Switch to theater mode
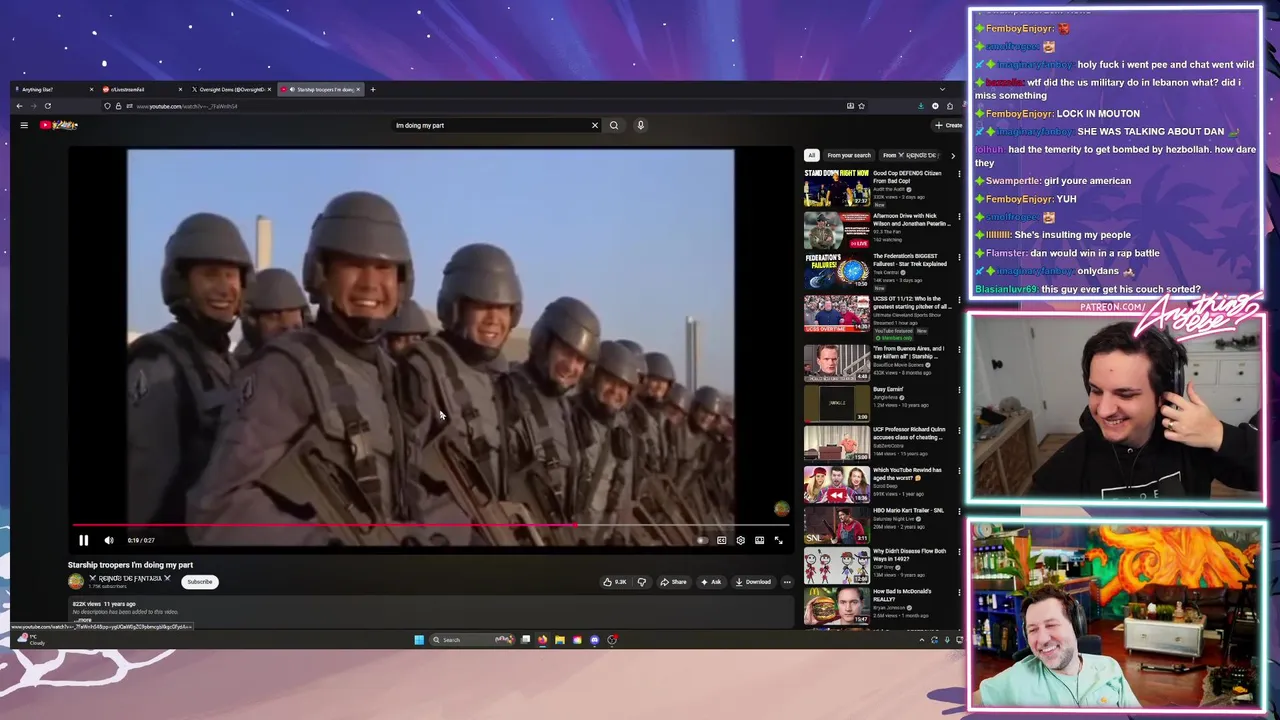This screenshot has width=1280, height=720. point(760,540)
